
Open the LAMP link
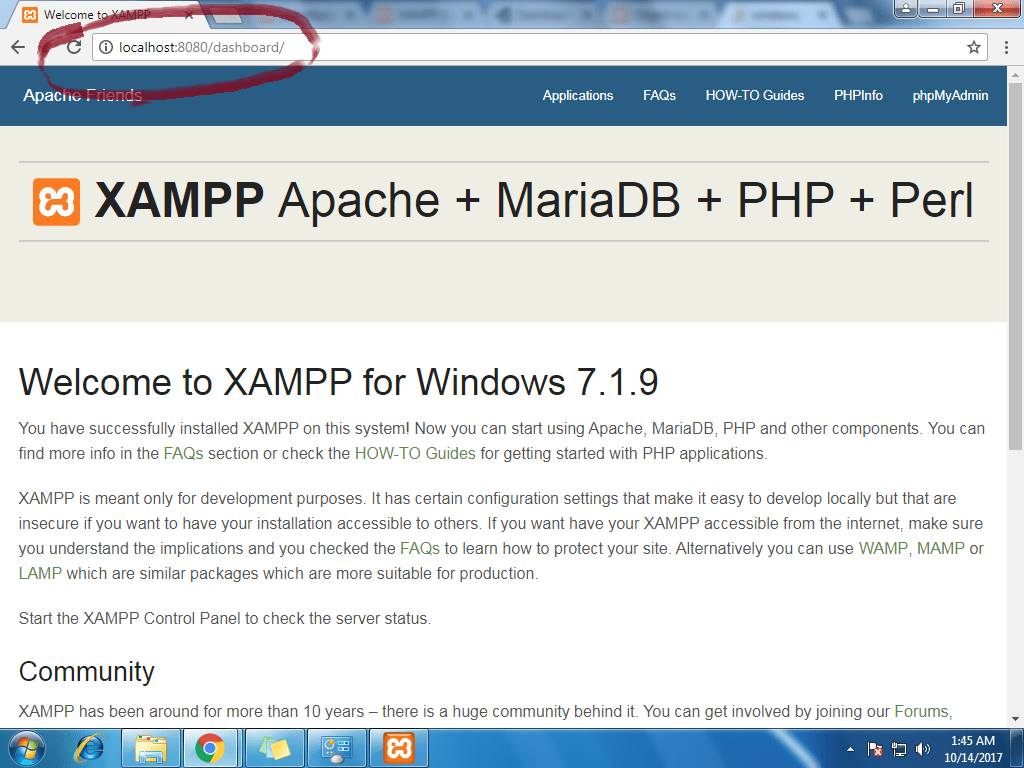tap(40, 573)
